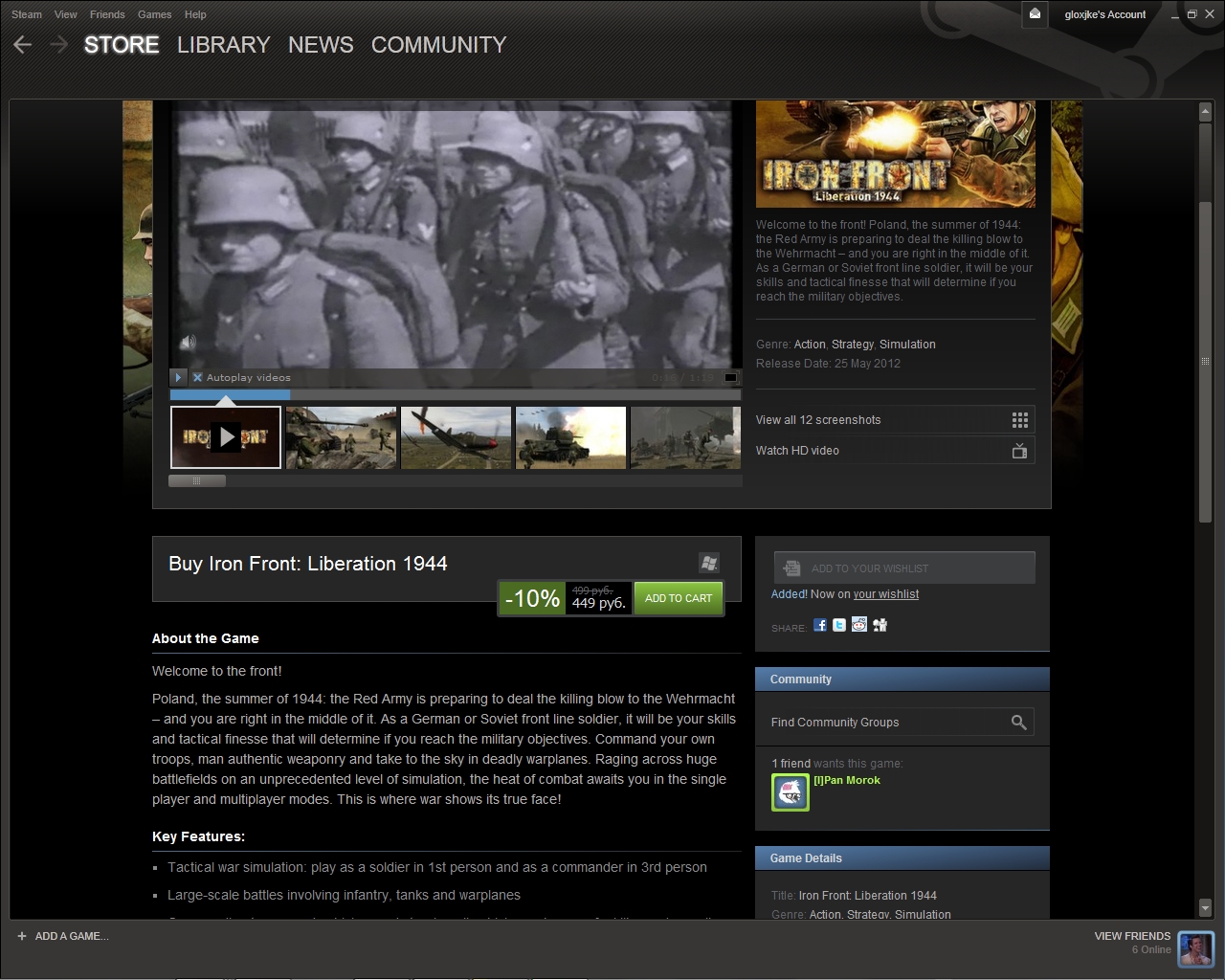Add Iron Front to cart
Image resolution: width=1225 pixels, height=980 pixels.
coord(679,598)
